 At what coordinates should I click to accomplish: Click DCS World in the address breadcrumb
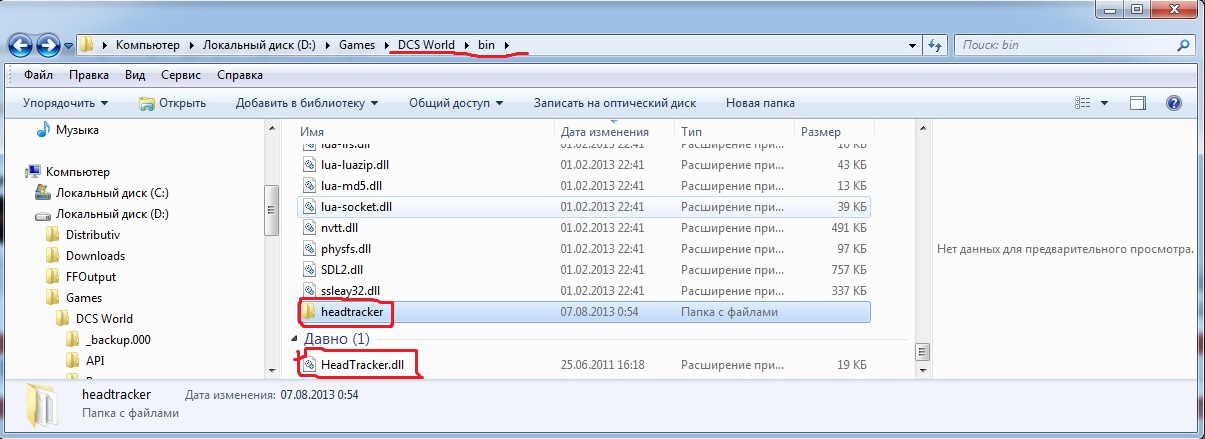[426, 45]
